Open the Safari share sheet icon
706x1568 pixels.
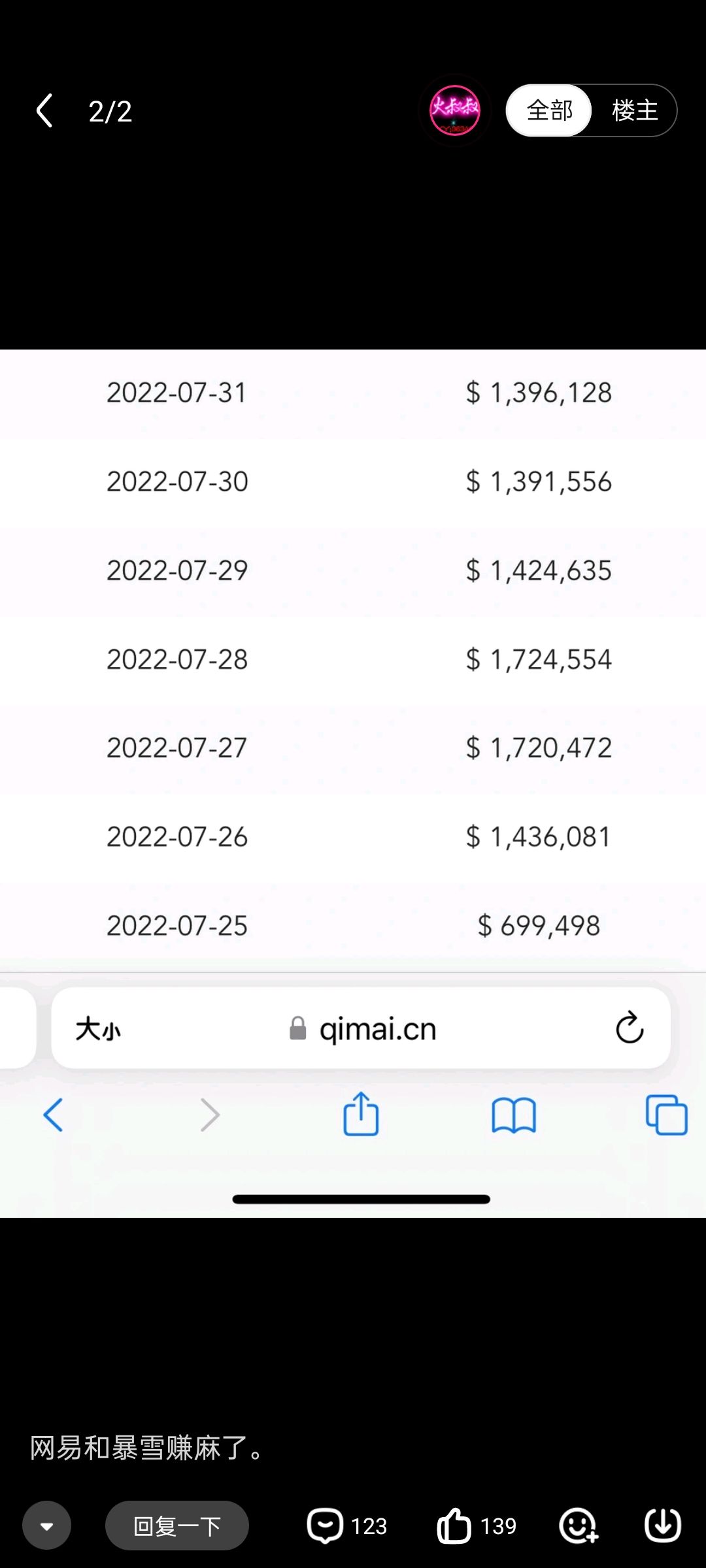pos(361,1113)
